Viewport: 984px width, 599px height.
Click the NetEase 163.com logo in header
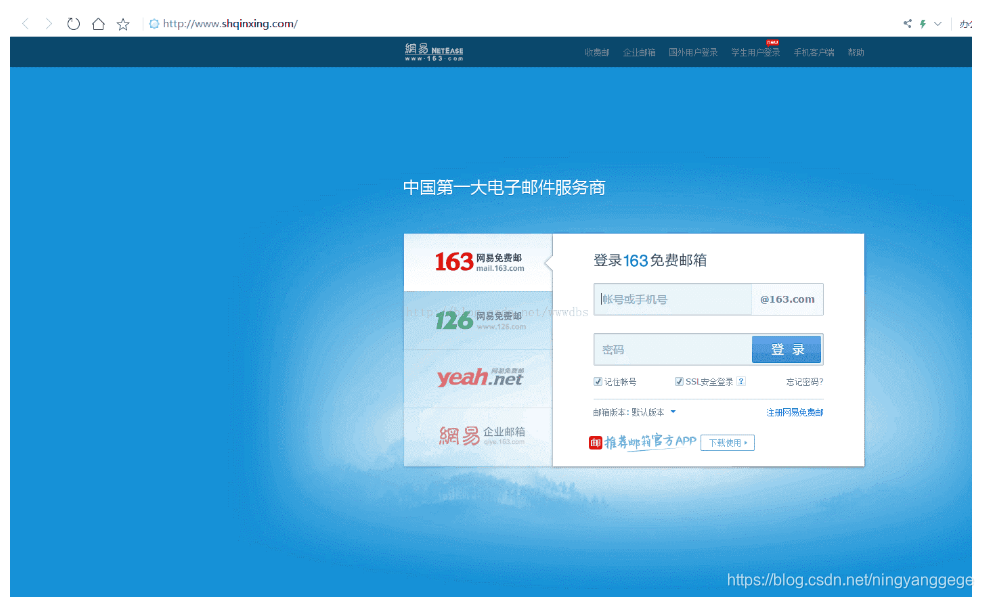coord(434,52)
